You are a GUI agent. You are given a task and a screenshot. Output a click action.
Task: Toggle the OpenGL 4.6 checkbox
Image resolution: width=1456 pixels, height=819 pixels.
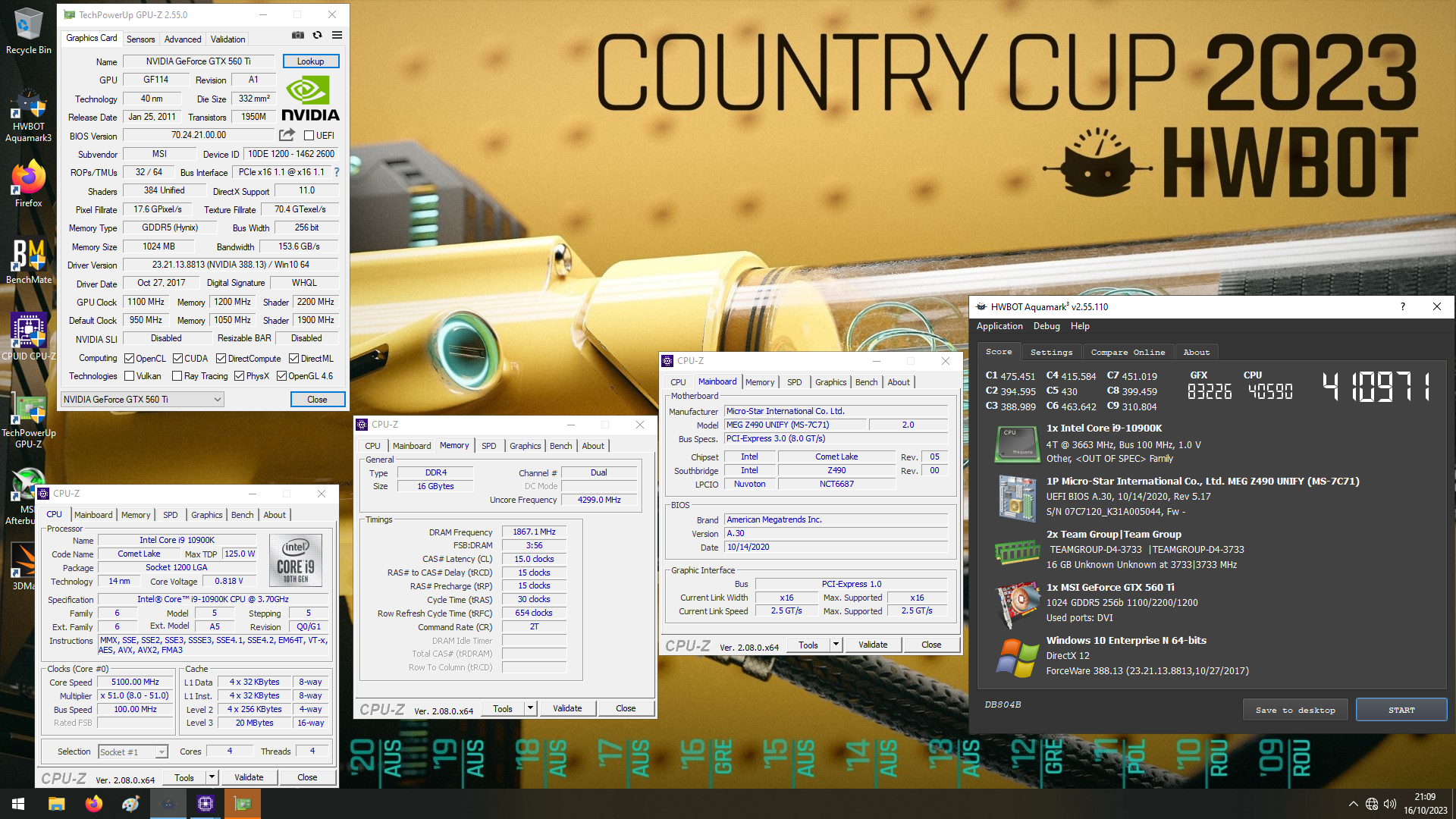281,376
